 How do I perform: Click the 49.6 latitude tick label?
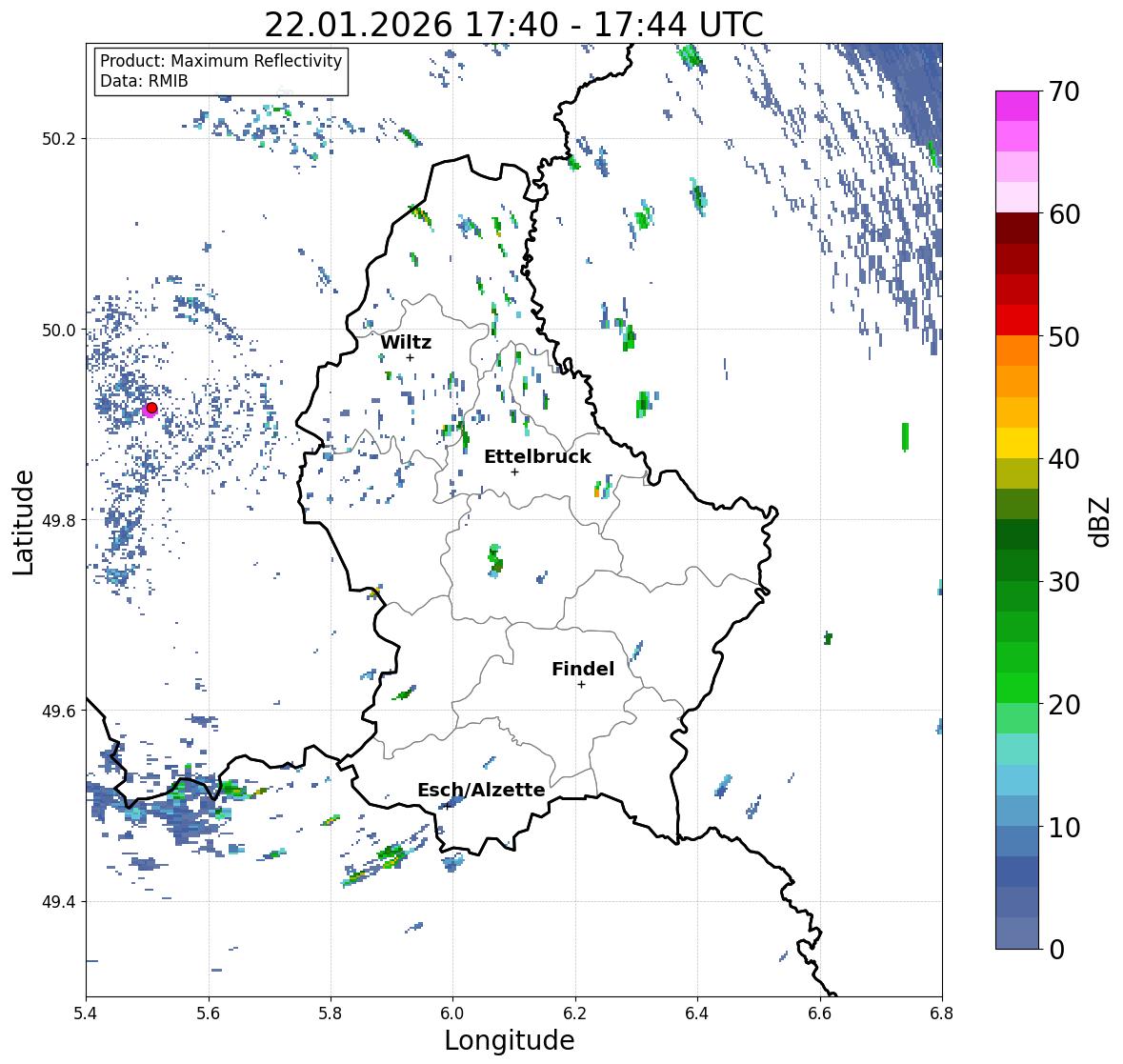click(x=58, y=711)
